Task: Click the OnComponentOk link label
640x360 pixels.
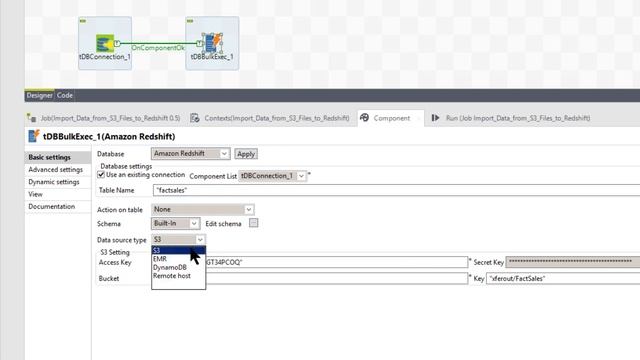Action: click(158, 48)
